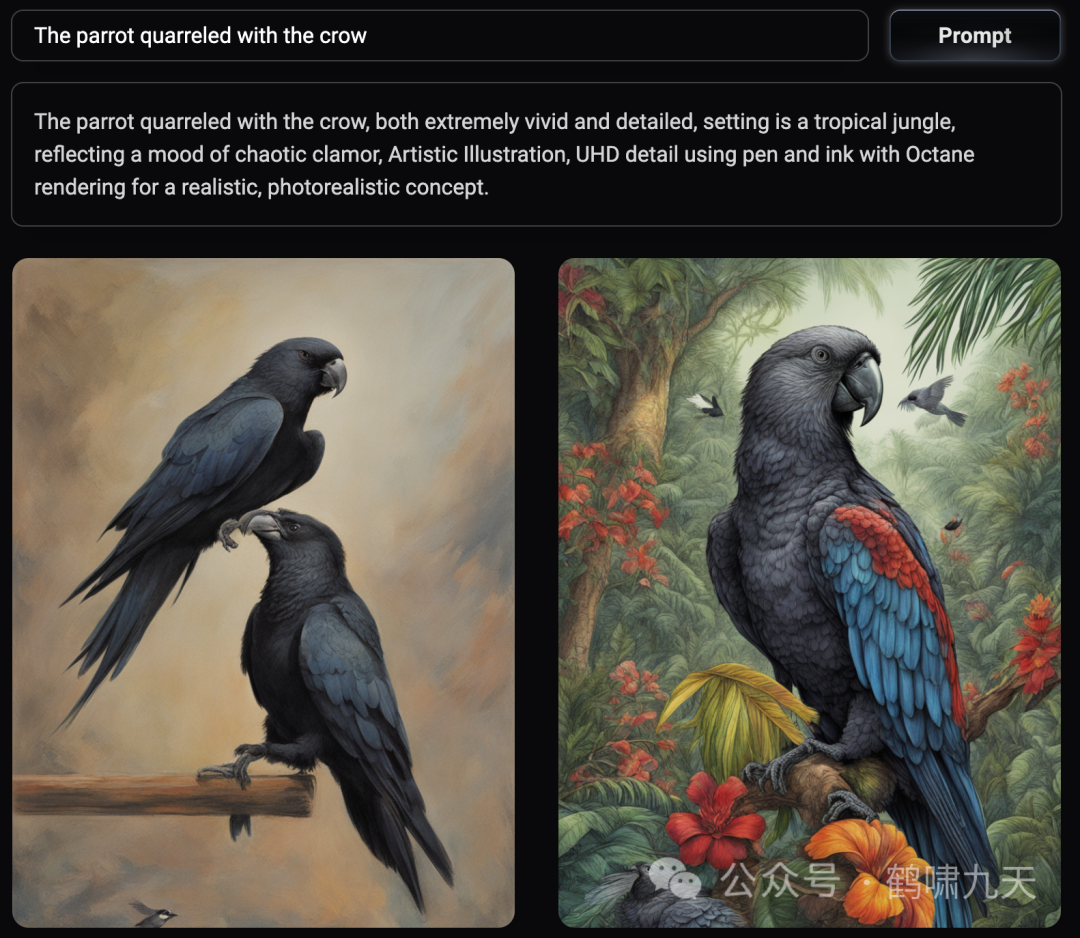
Task: Open the right generated jungle parrot image
Action: pyautogui.click(x=809, y=592)
